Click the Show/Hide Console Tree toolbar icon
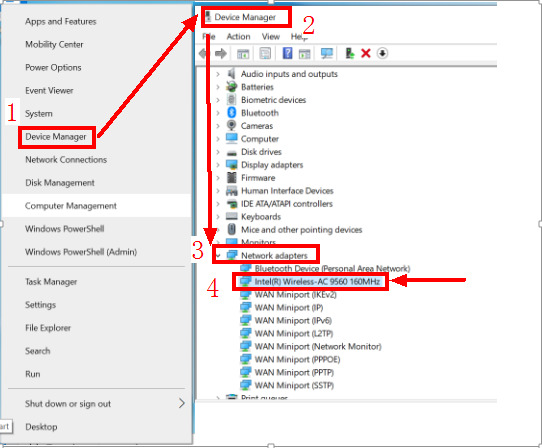 (243, 54)
